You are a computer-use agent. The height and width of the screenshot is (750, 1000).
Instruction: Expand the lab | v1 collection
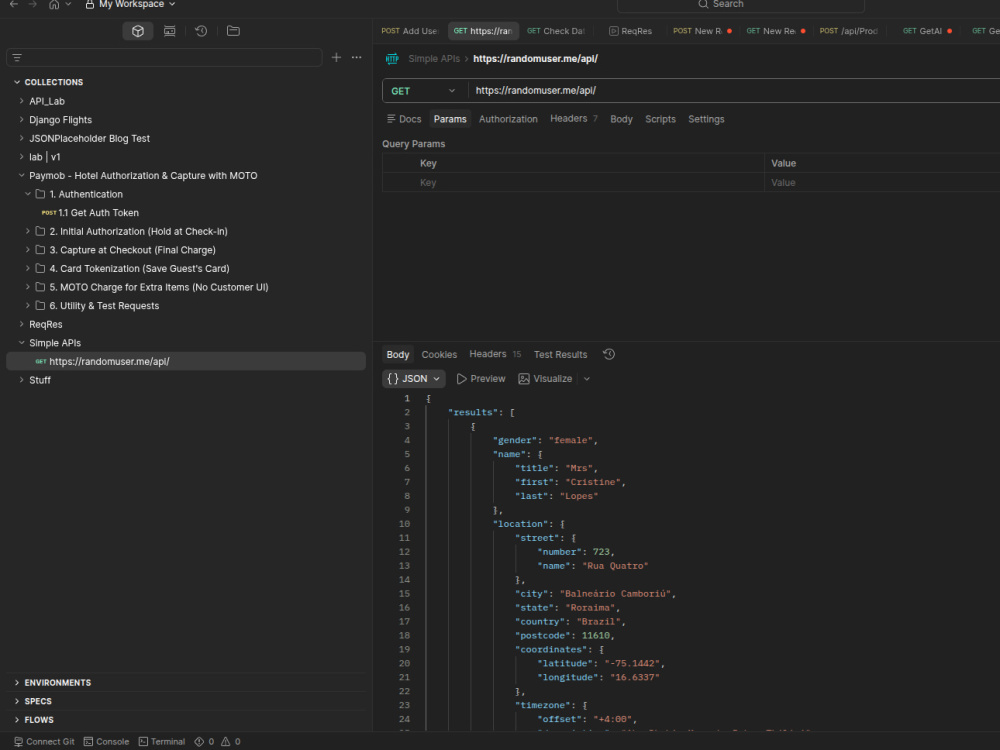(x=22, y=156)
